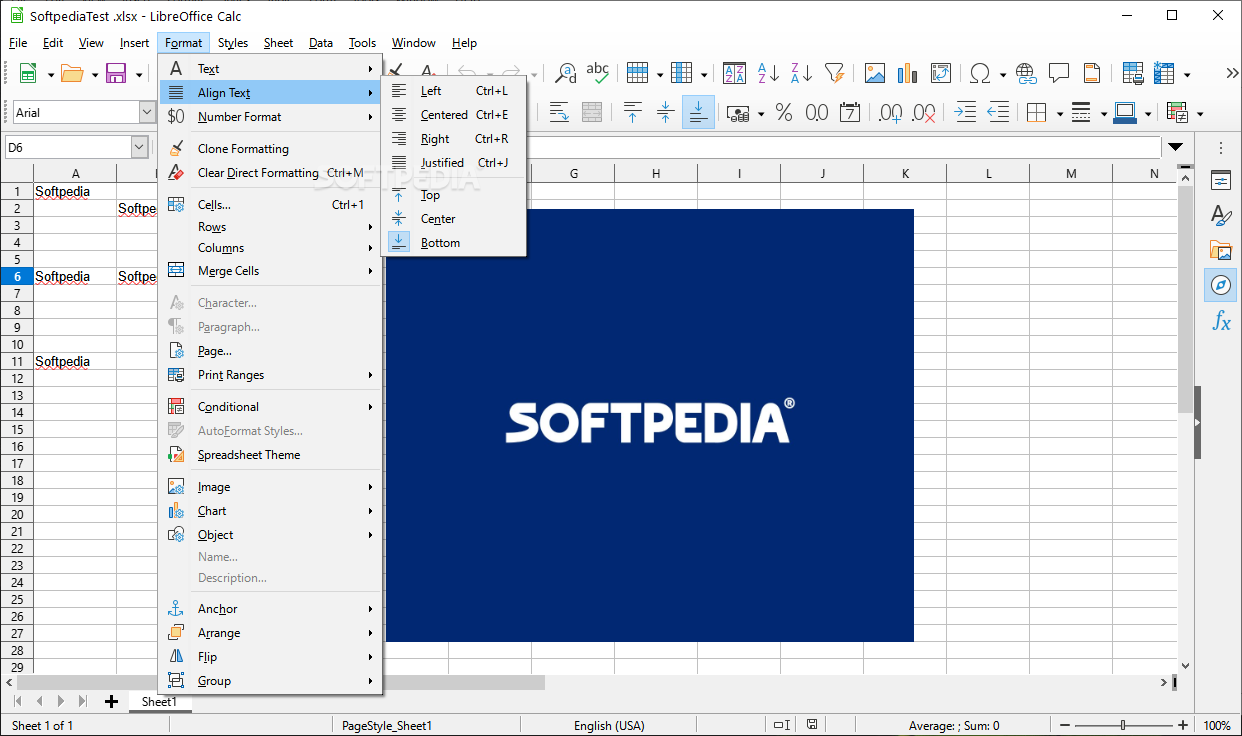
Task: Run the spelling check (abc) icon
Action: tap(598, 73)
